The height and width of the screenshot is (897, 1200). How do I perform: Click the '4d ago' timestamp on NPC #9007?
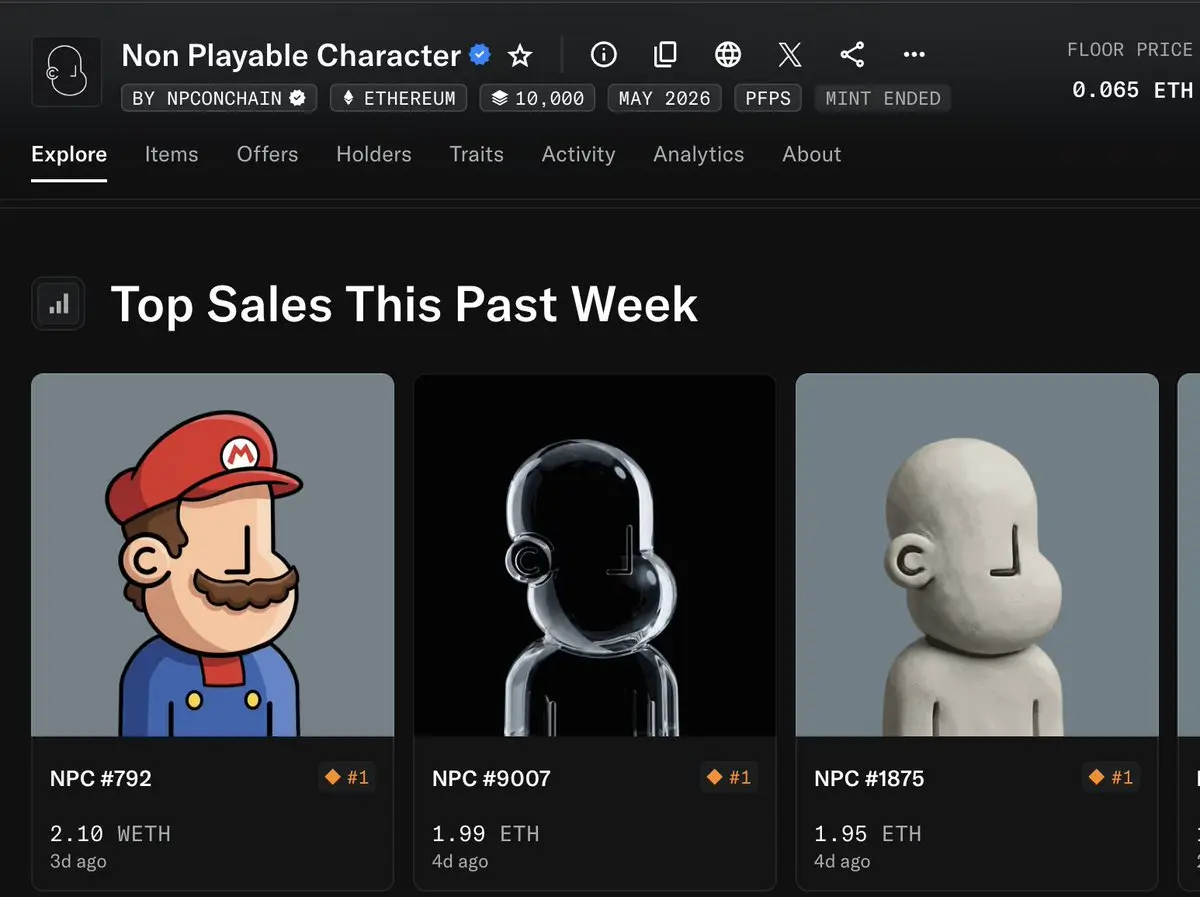coord(460,861)
